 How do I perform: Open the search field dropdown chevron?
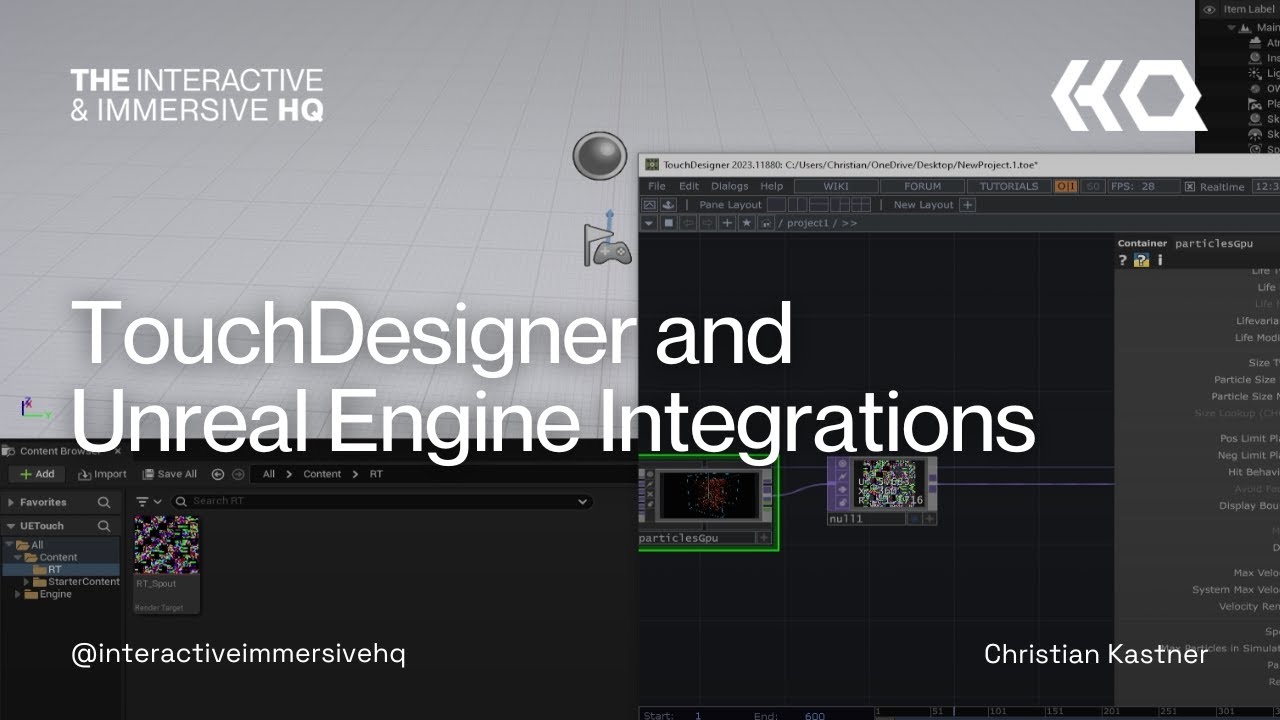coord(582,501)
